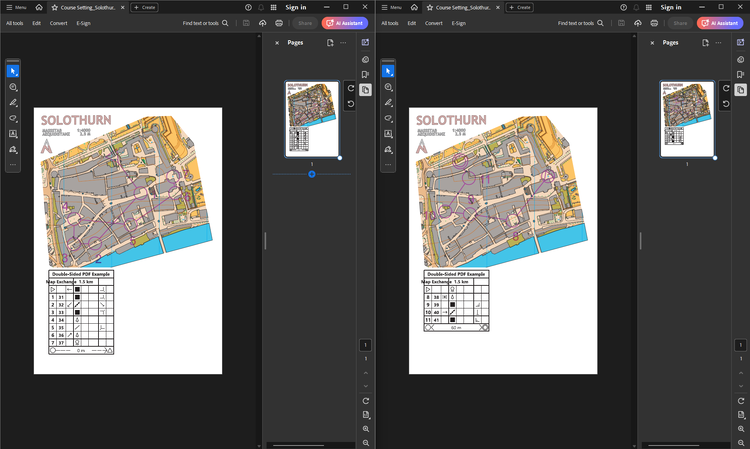
Task: Zoom in via right window's bottom rail
Action: 741,429
